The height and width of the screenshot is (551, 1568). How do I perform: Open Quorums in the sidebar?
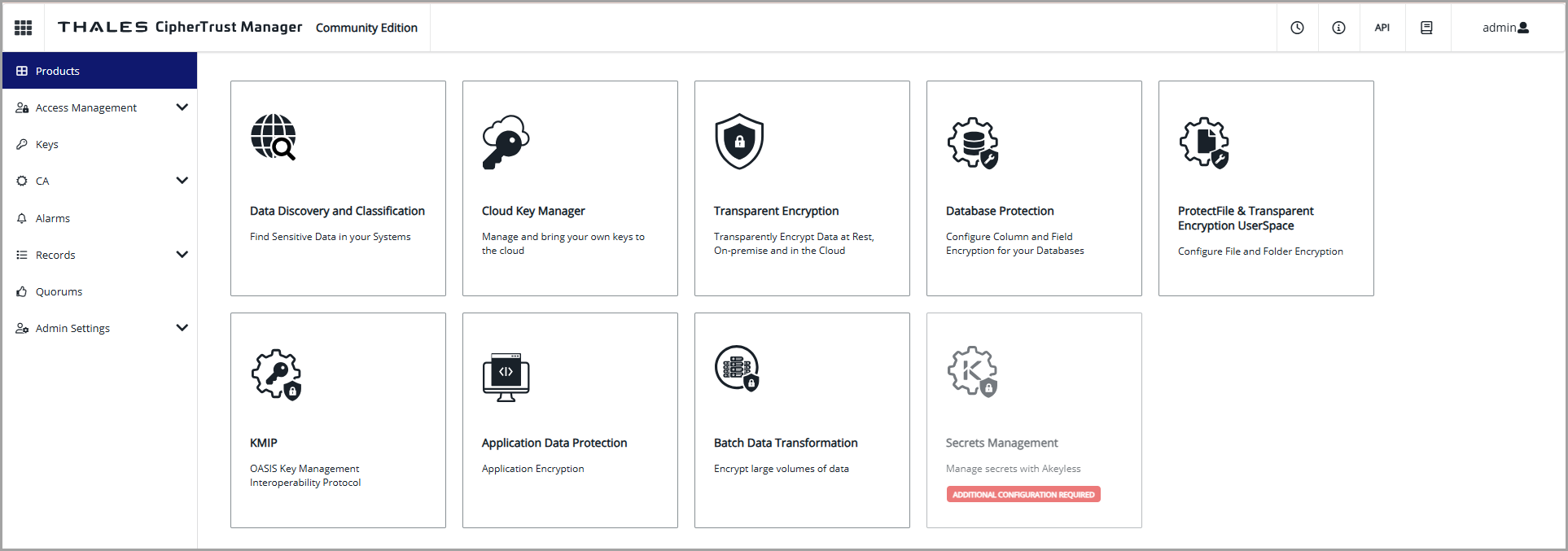(x=59, y=291)
